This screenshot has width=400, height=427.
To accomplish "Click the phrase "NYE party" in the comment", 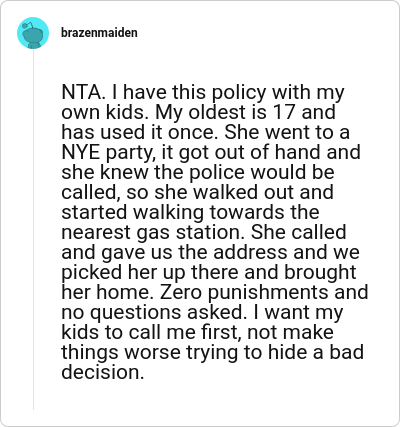I will (x=109, y=153).
